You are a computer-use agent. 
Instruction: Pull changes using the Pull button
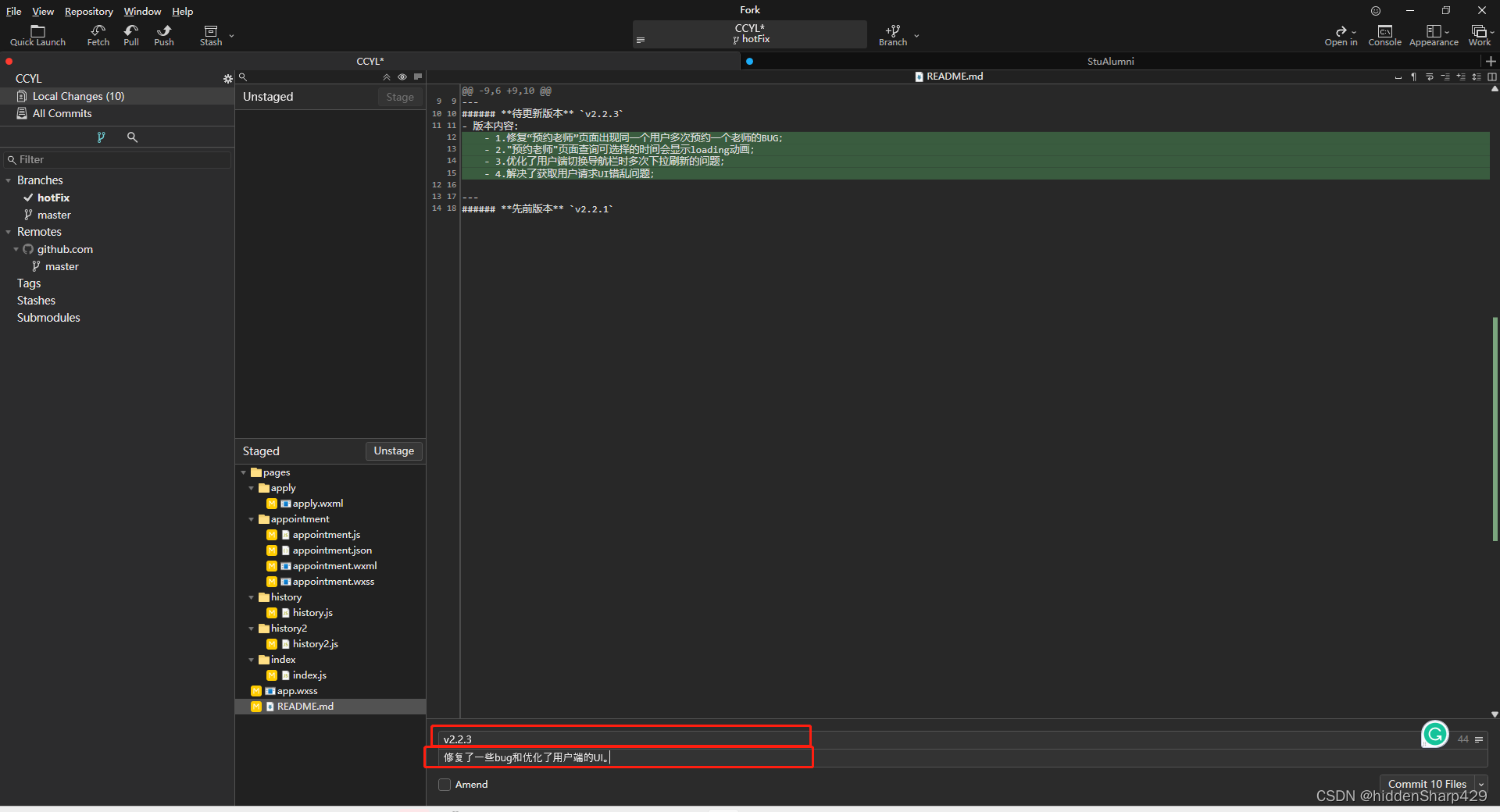click(131, 35)
